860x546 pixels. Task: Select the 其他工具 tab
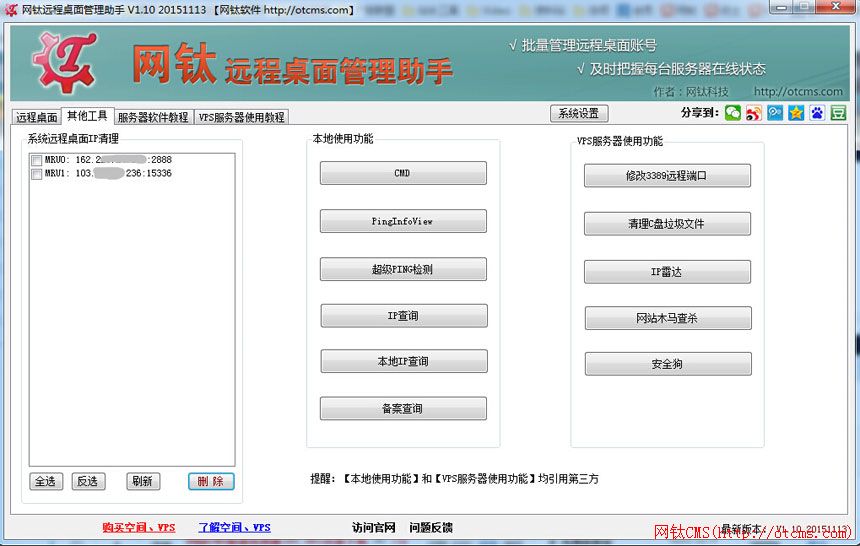click(87, 116)
